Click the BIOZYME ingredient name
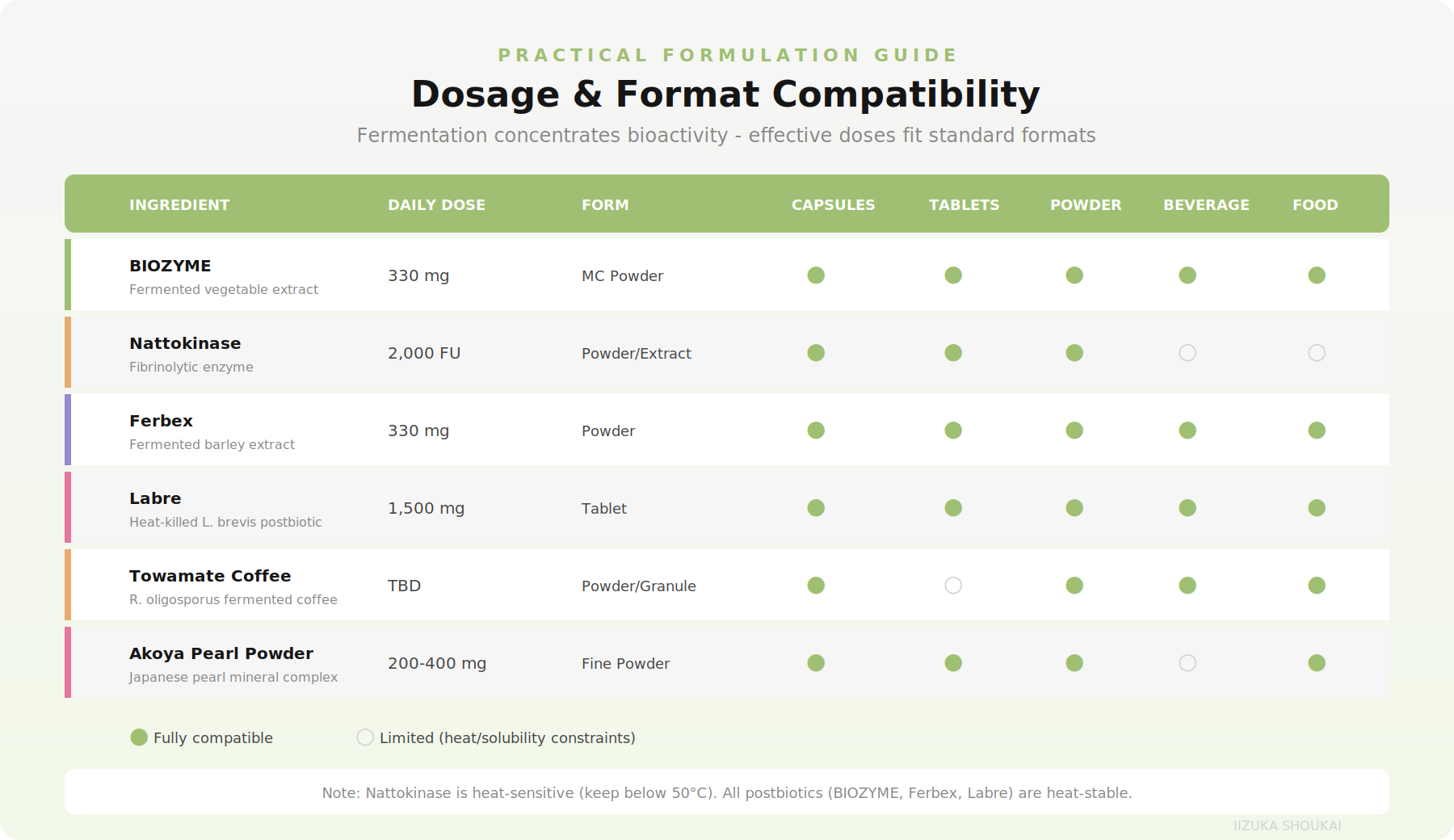Image resolution: width=1454 pixels, height=840 pixels. [170, 266]
